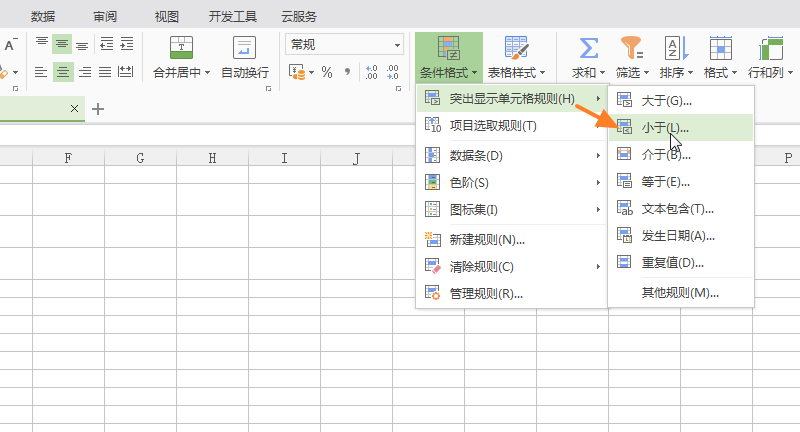Click the thousands separator comma button
The height and width of the screenshot is (432, 800).
[x=347, y=72]
